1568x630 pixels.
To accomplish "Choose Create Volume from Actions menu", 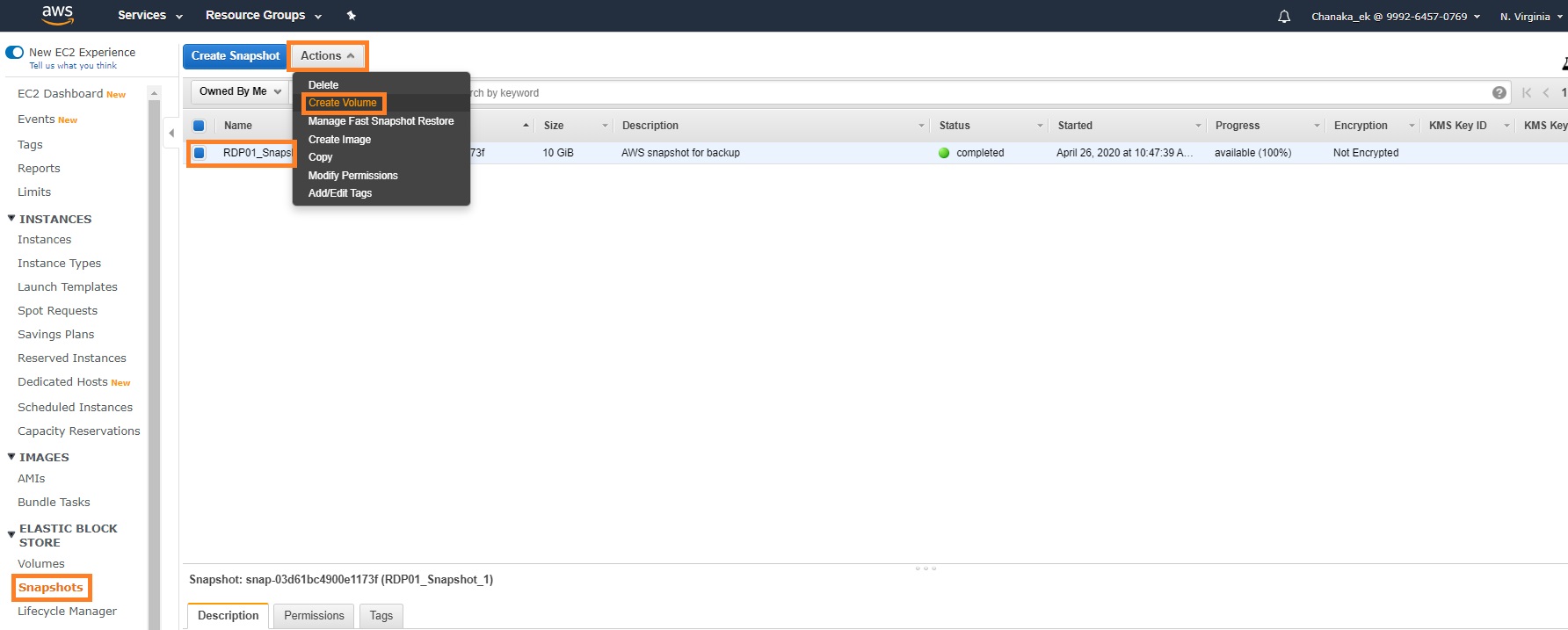I will pos(342,103).
